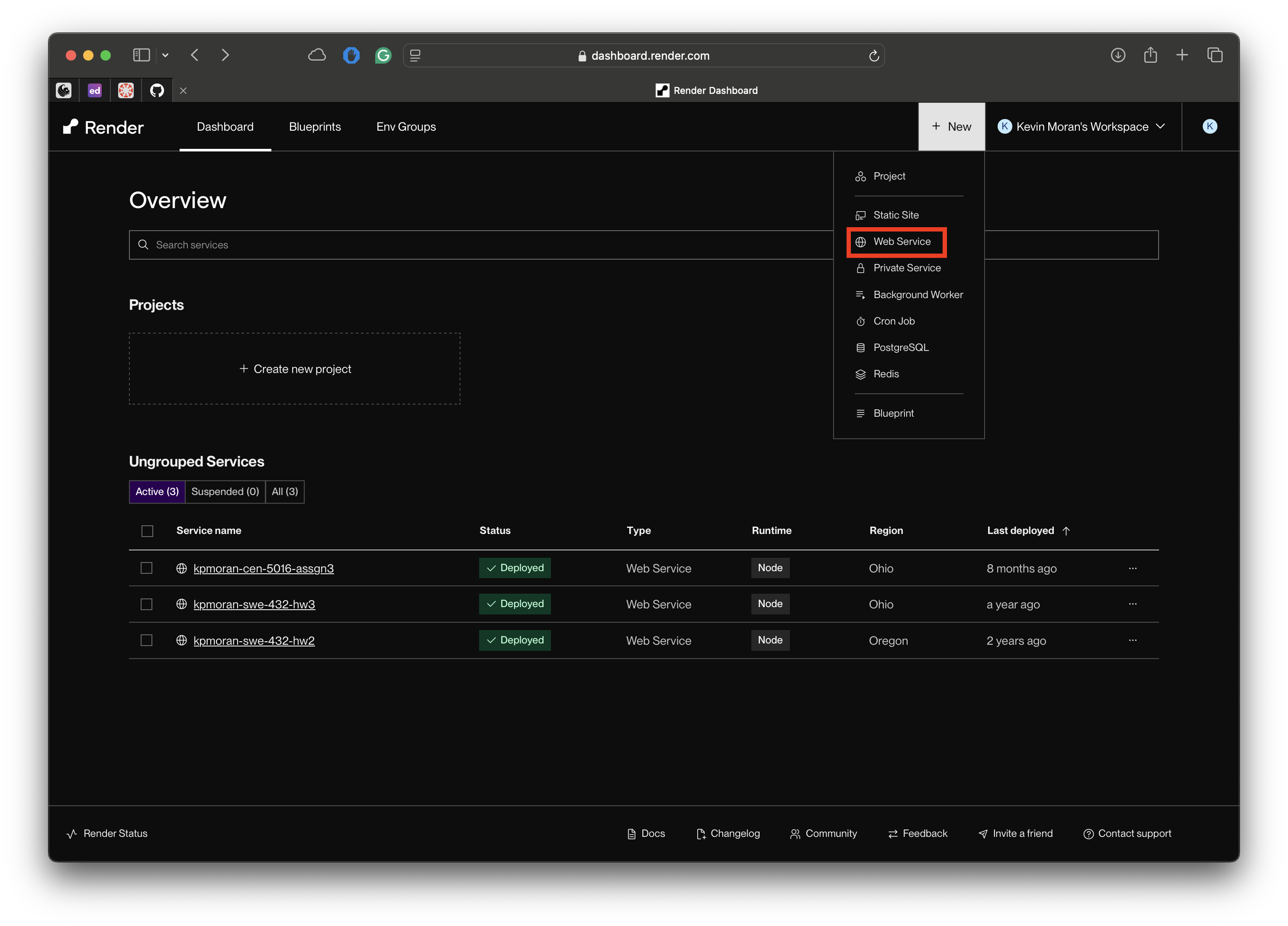Screen dimensions: 1288x926
Task: Click the Render Status icon in footer
Action: [x=71, y=833]
